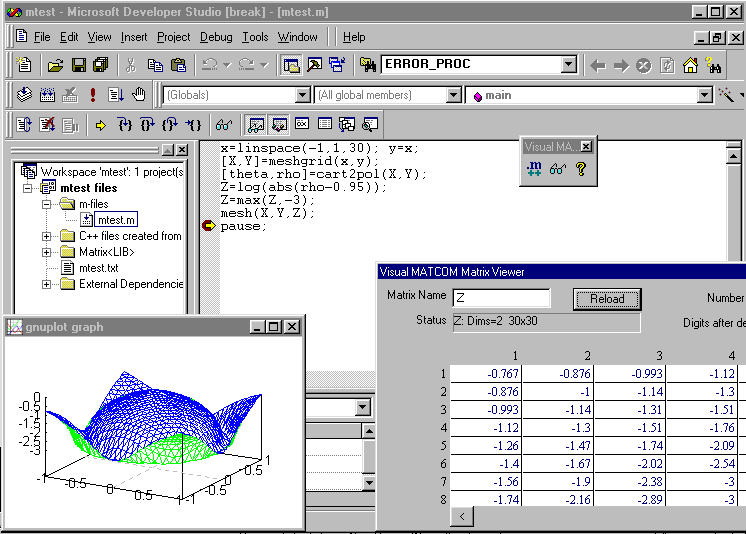Click the Matrix Name input field
This screenshot has width=746, height=534.
pyautogui.click(x=500, y=298)
